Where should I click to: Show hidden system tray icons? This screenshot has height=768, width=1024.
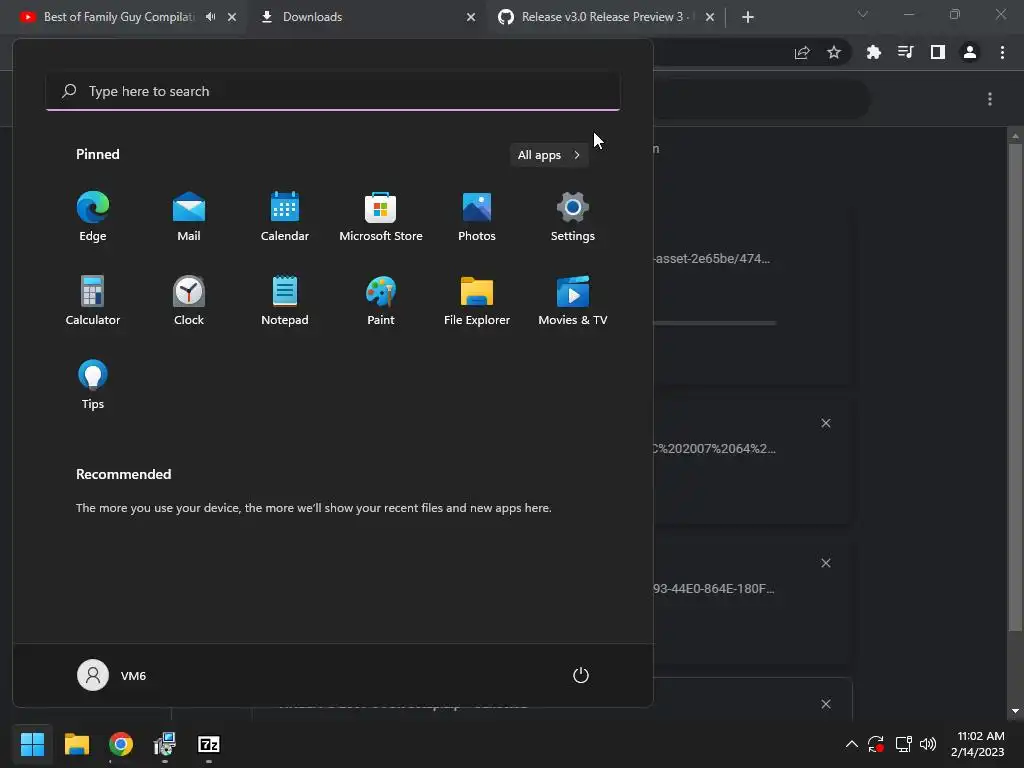tap(852, 744)
